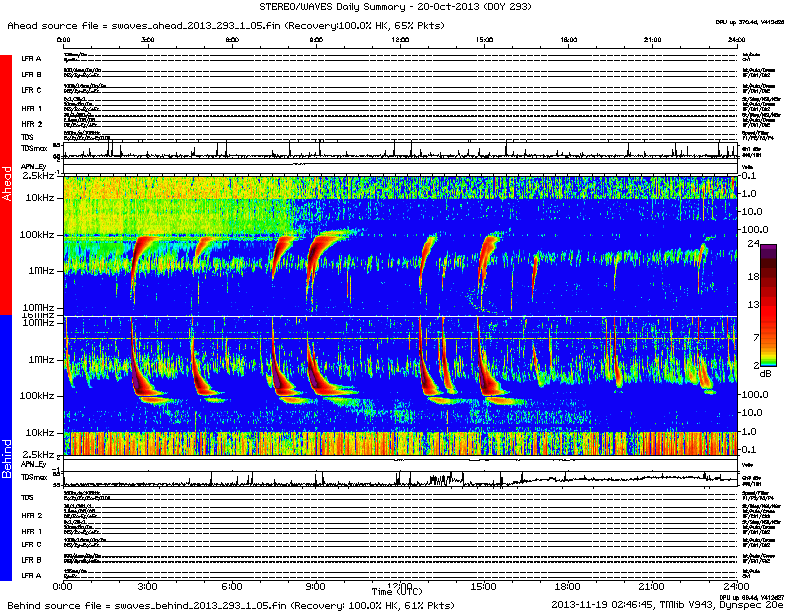Click the 15:00 tick on bottom time axis
The width and height of the screenshot is (792, 612).
point(485,585)
